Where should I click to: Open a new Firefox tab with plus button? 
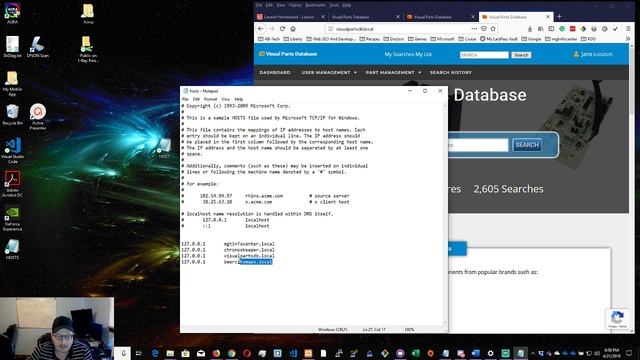pyautogui.click(x=559, y=17)
